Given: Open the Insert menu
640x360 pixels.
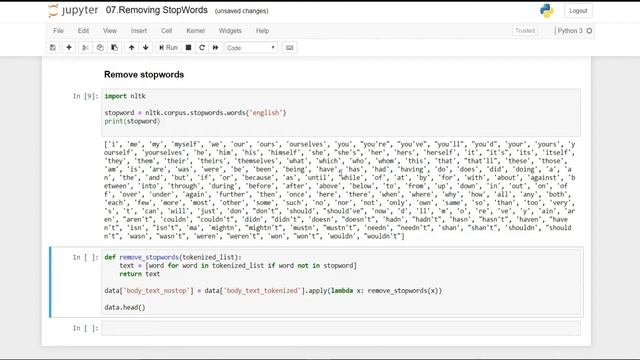Looking at the screenshot, I should (139, 31).
